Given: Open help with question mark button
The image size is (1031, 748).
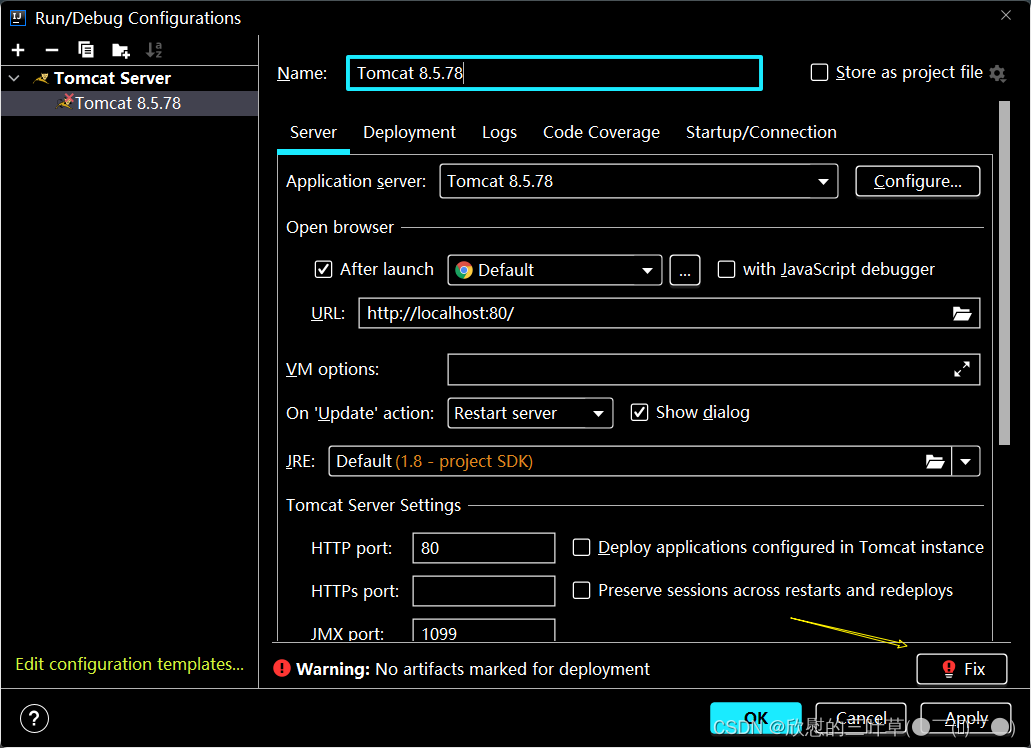Looking at the screenshot, I should [x=34, y=718].
